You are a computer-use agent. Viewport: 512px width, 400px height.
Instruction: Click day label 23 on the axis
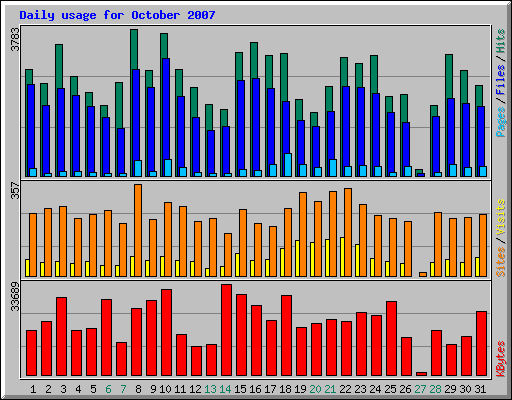pyautogui.click(x=360, y=389)
